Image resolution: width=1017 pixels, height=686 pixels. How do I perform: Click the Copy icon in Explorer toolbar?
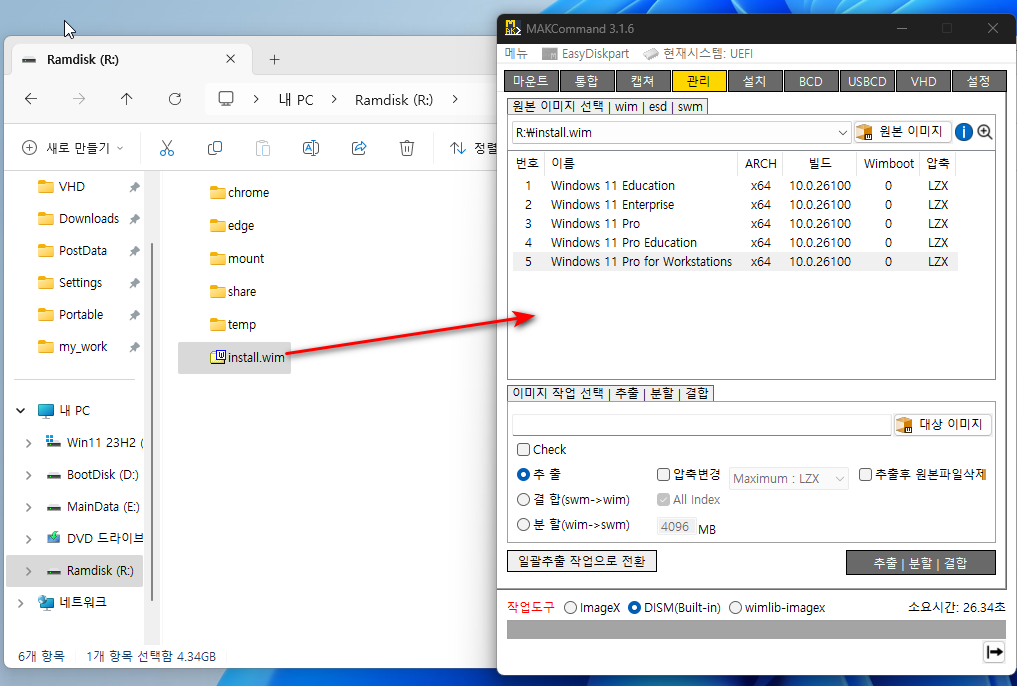215,148
